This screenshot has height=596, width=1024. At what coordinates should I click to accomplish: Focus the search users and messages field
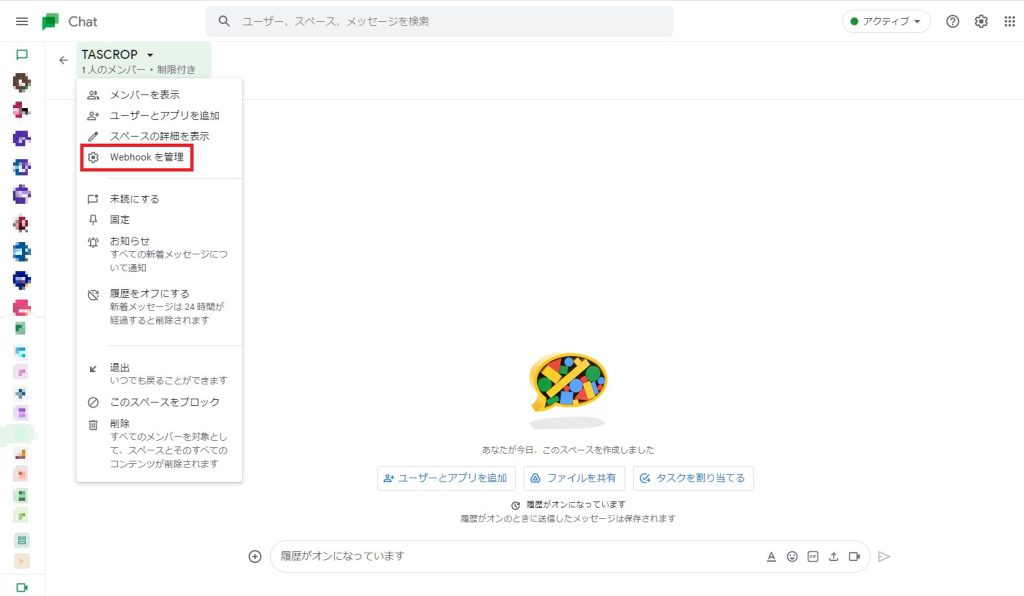coord(440,22)
